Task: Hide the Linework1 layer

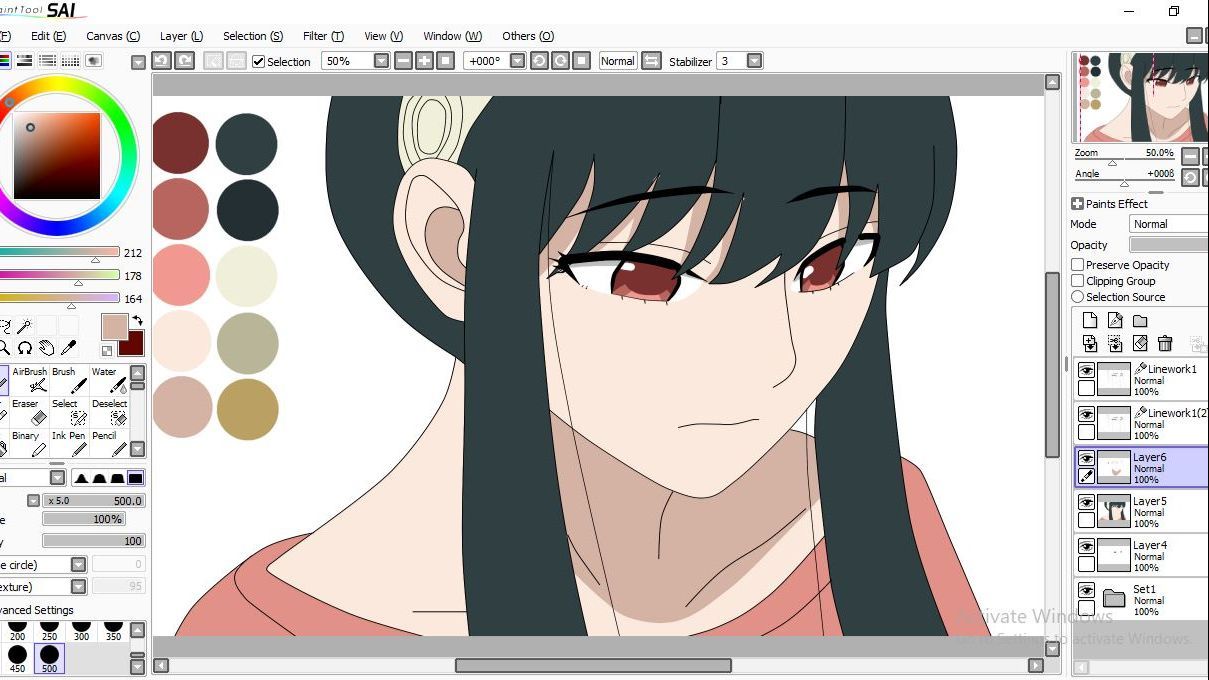Action: [1086, 371]
